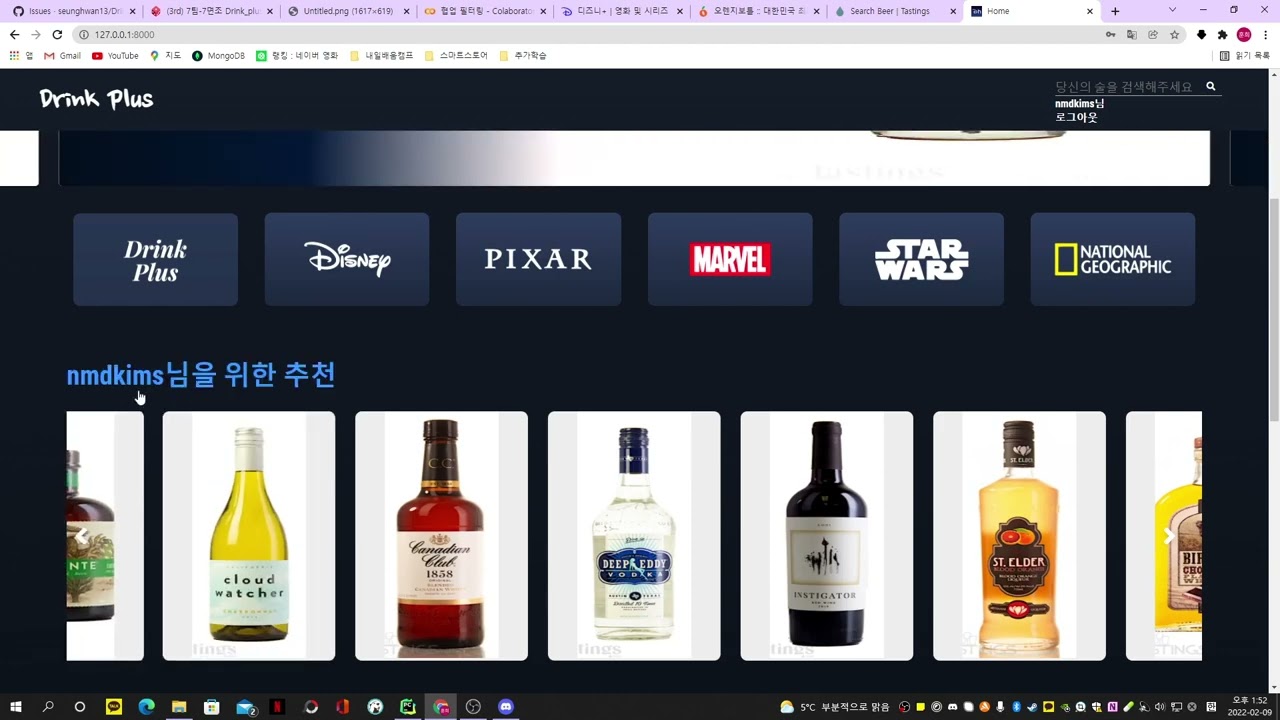Click the nmdkims님 username link
This screenshot has height=720, width=1280.
pyautogui.click(x=1079, y=104)
